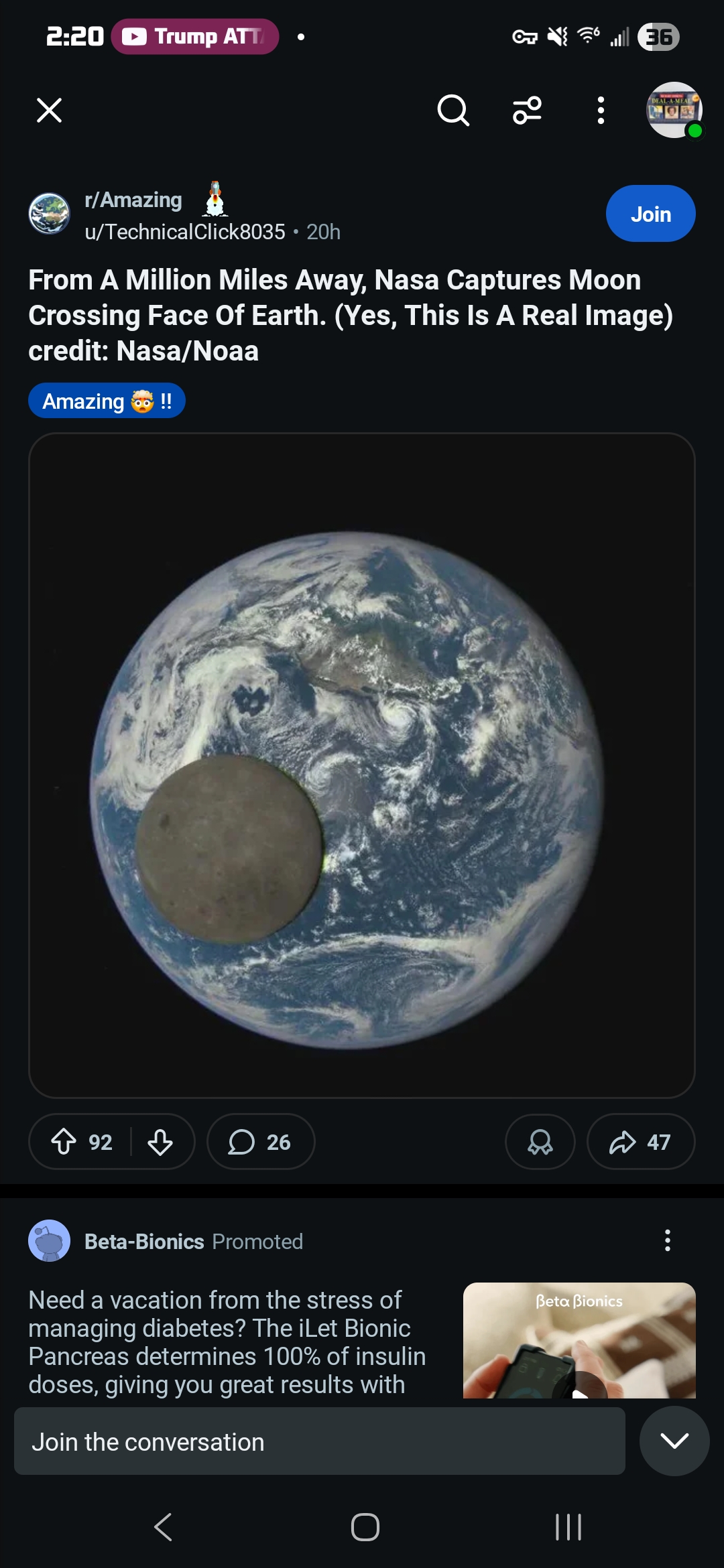Tap the Join the conversation field
Screen dimensions: 724x1568
[320, 1441]
